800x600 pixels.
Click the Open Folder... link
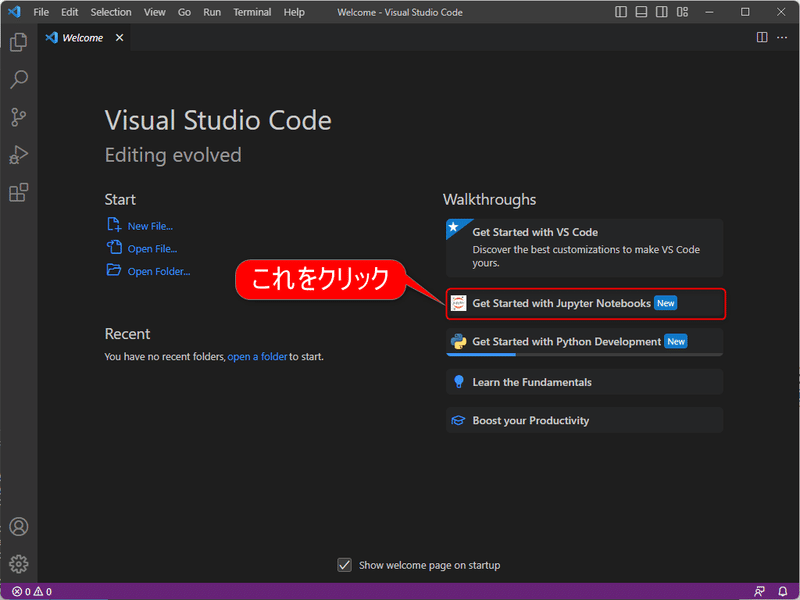coord(159,271)
